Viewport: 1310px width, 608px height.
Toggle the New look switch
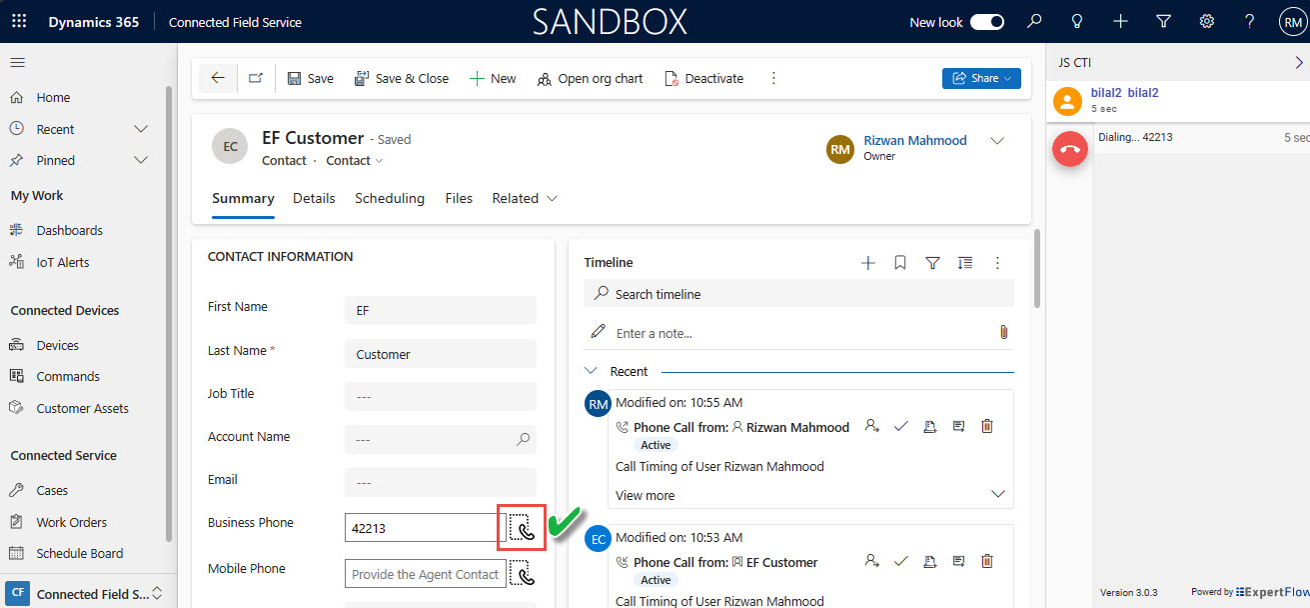pyautogui.click(x=986, y=22)
